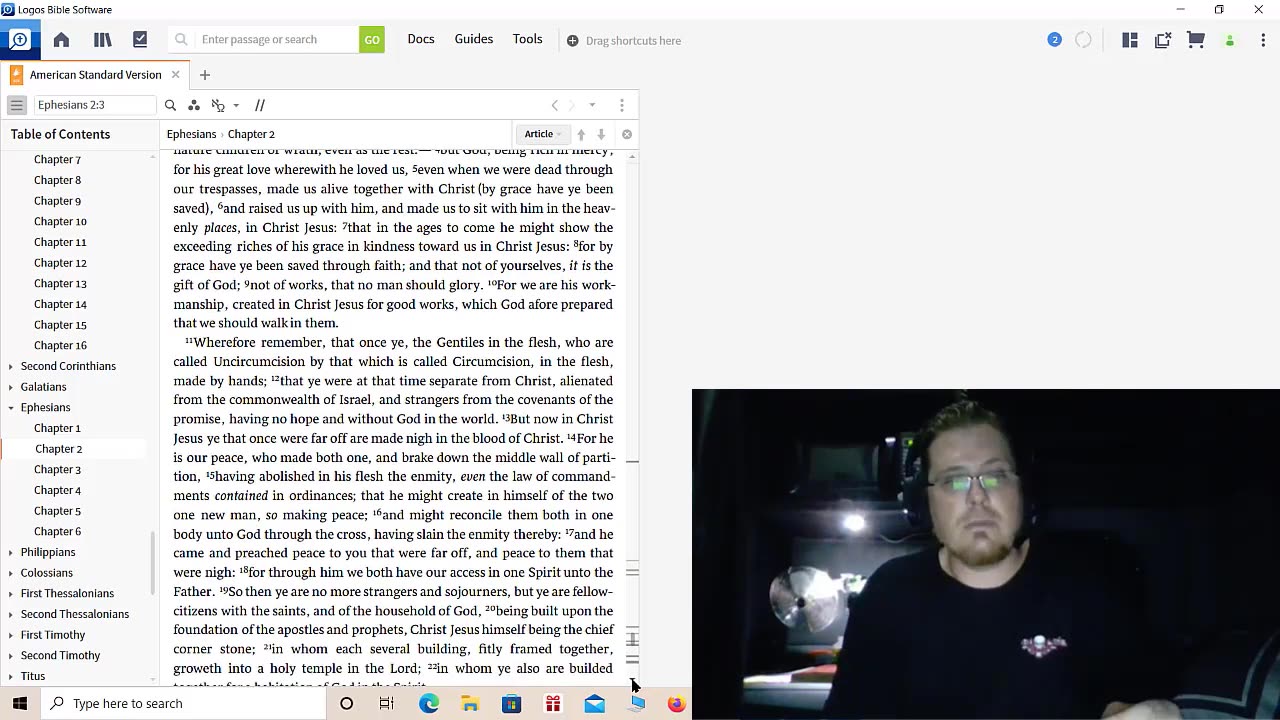Open the Library icon
Screen dimensions: 1280x720
(102, 40)
